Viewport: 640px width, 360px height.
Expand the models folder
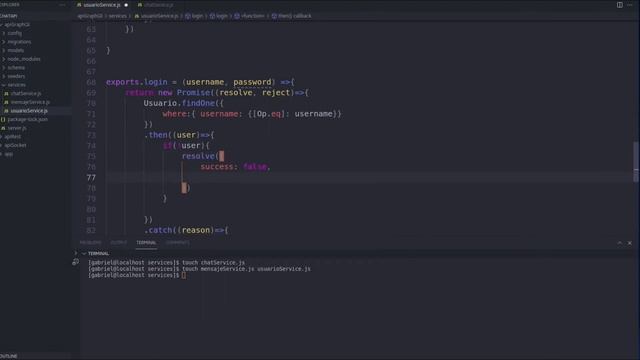[x=16, y=50]
